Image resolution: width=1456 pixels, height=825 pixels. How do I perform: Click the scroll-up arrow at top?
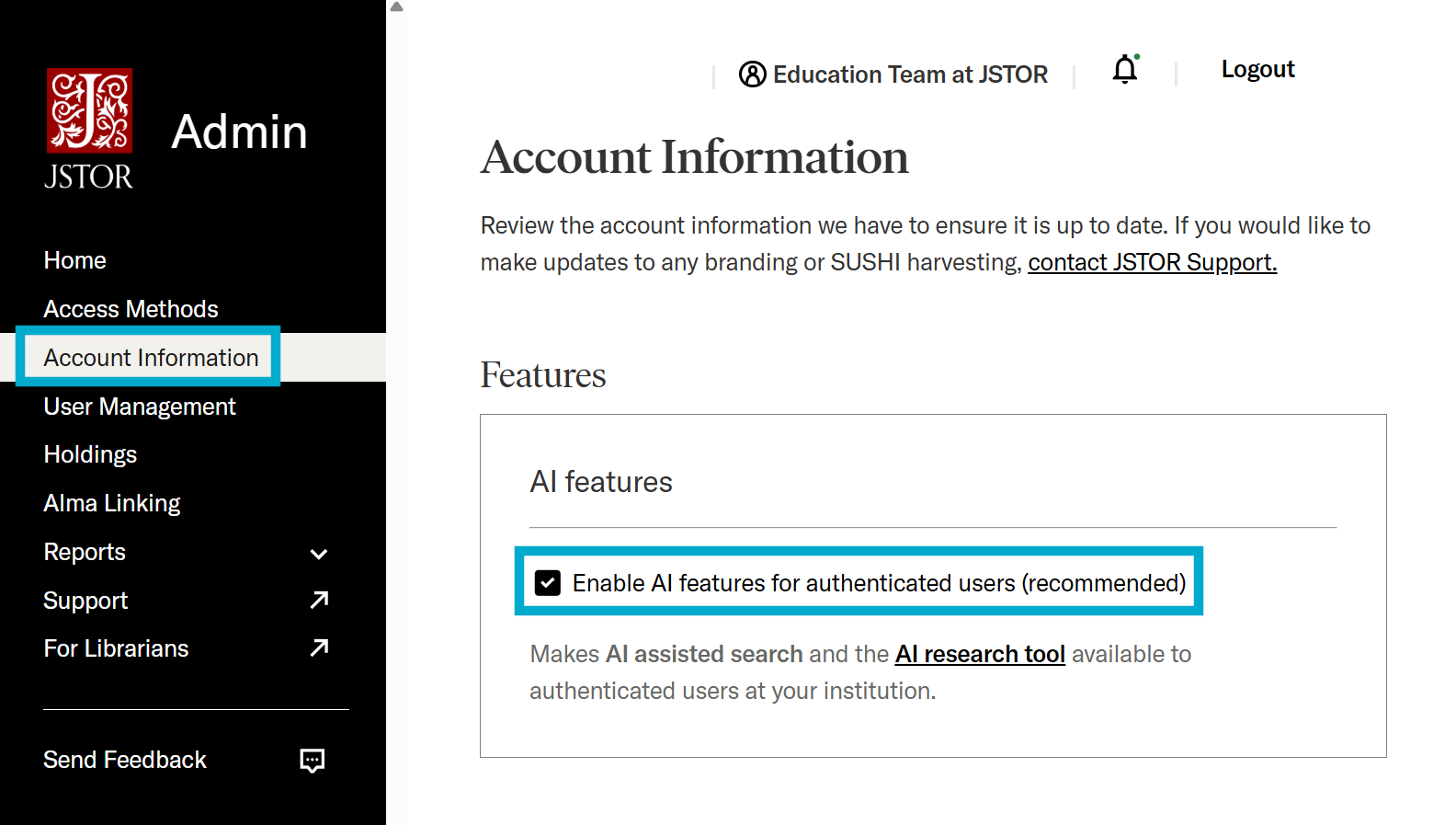tap(397, 6)
